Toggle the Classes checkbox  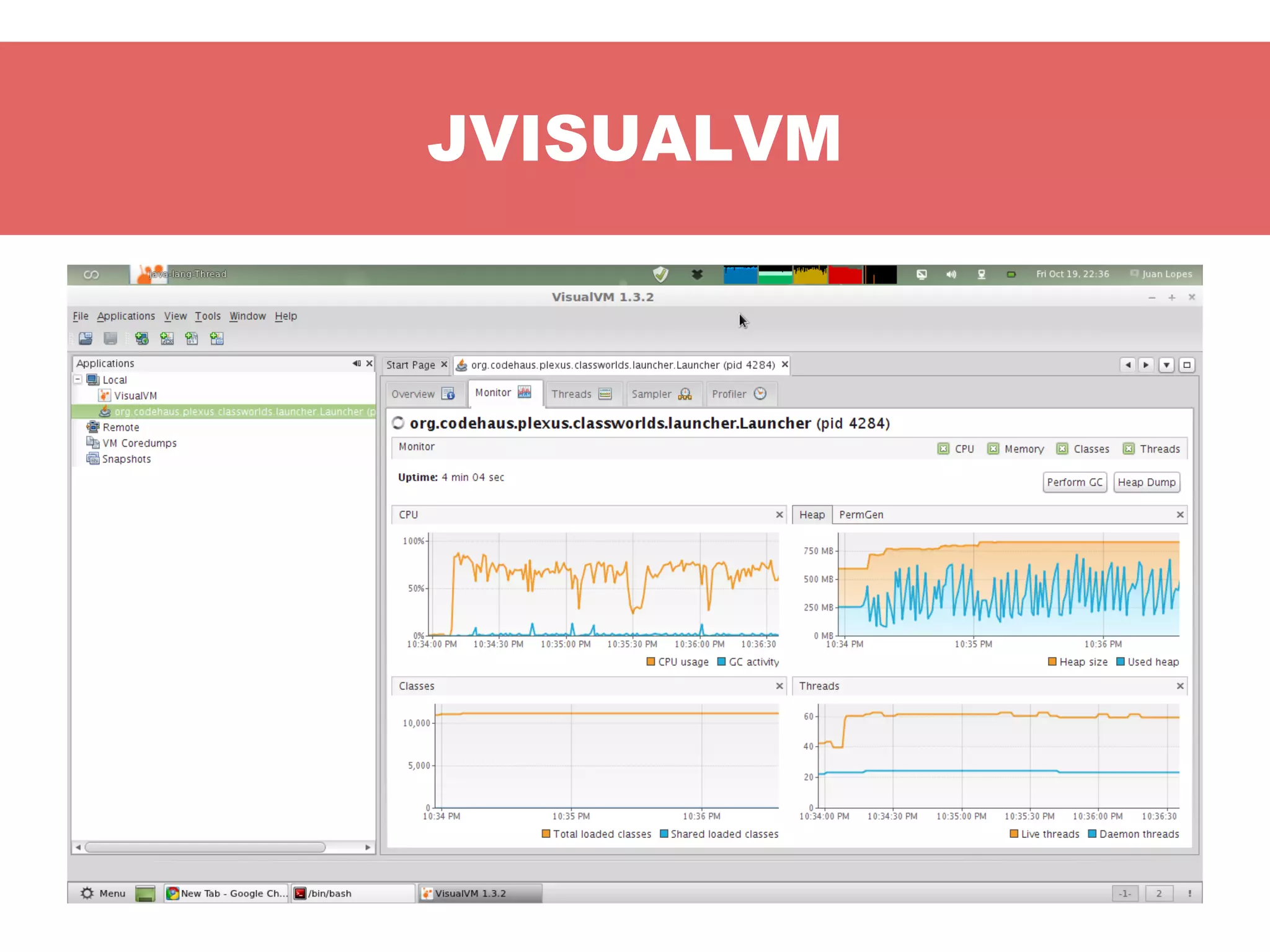[x=1062, y=449]
